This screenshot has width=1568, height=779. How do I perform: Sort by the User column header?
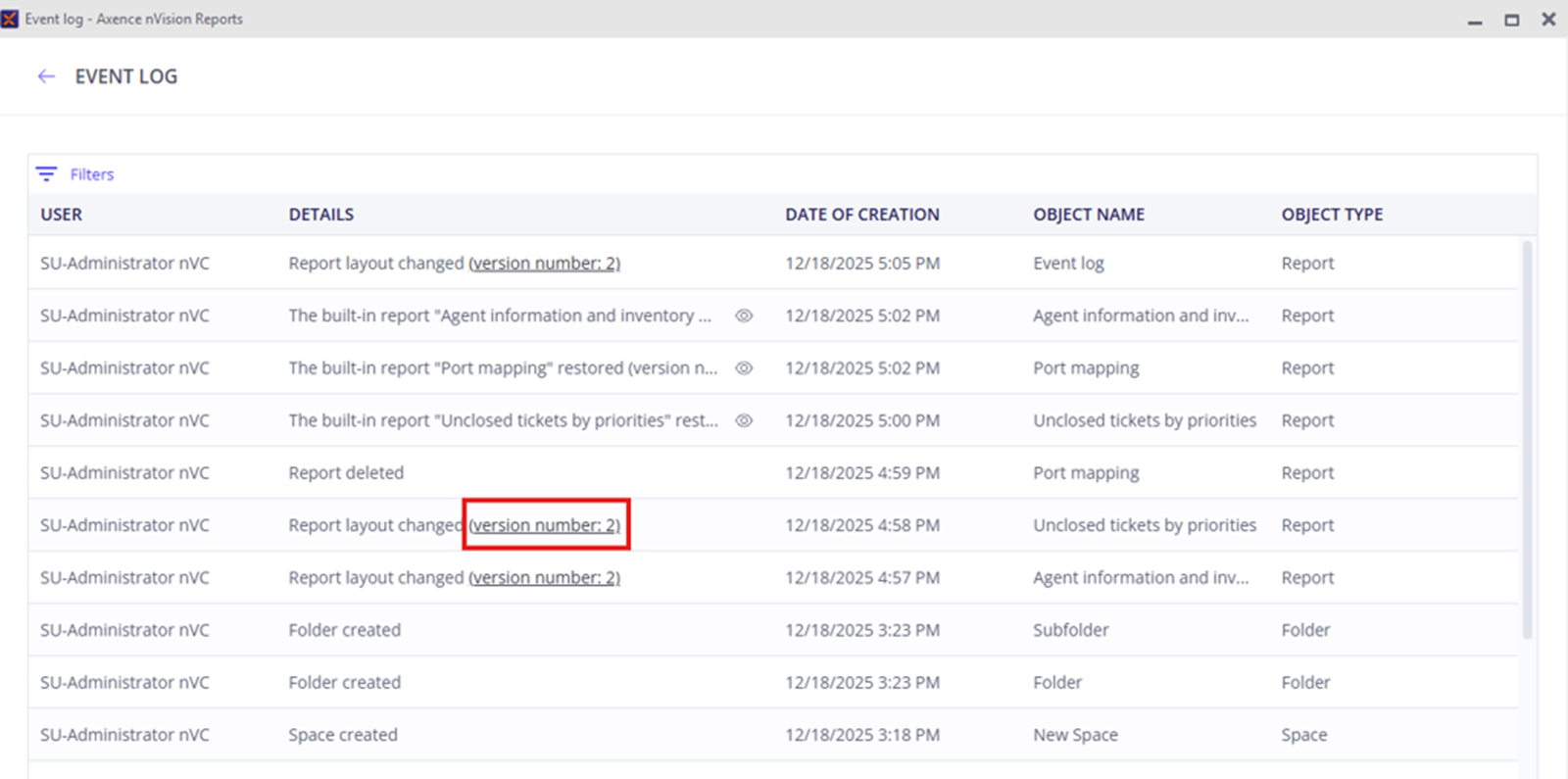pos(61,215)
